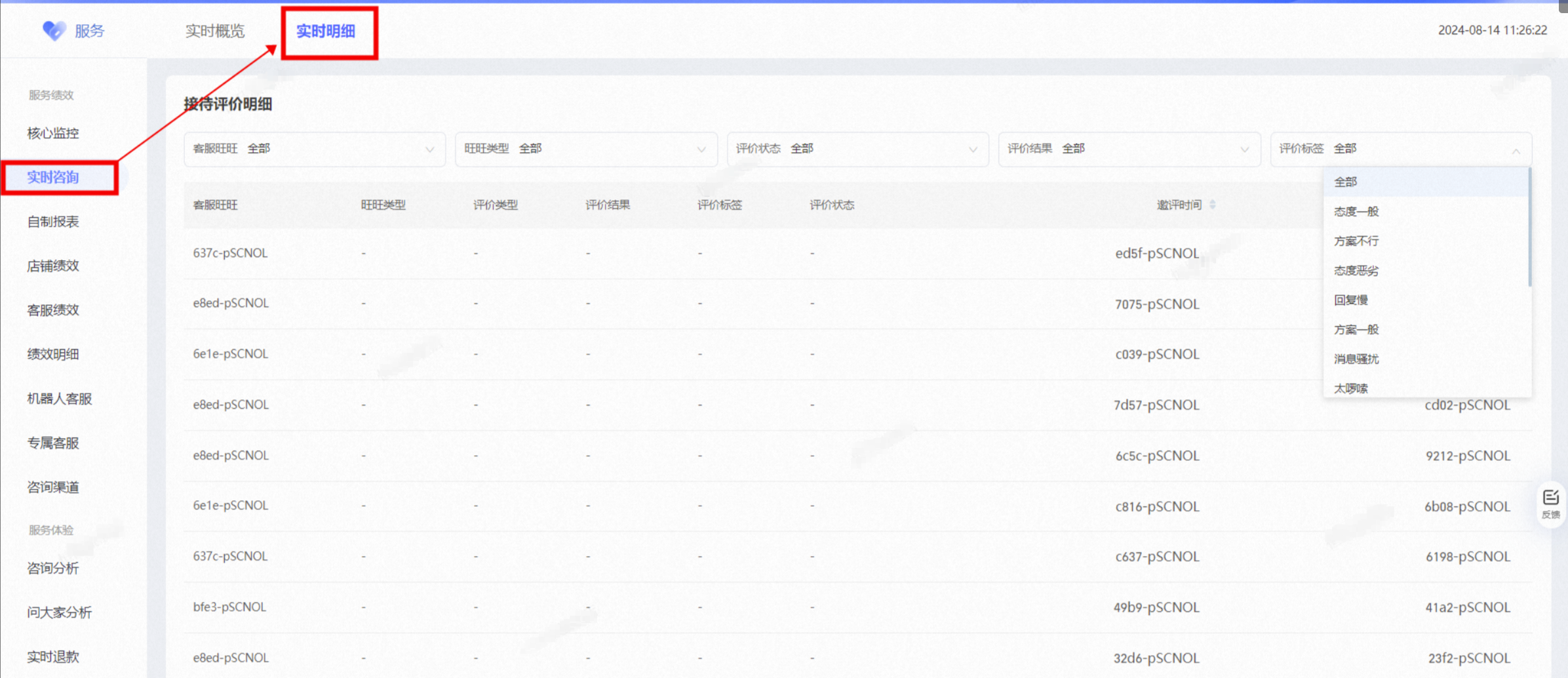This screenshot has width=1568, height=678.
Task: Click the dropdown list scrollbar
Action: click(1530, 228)
